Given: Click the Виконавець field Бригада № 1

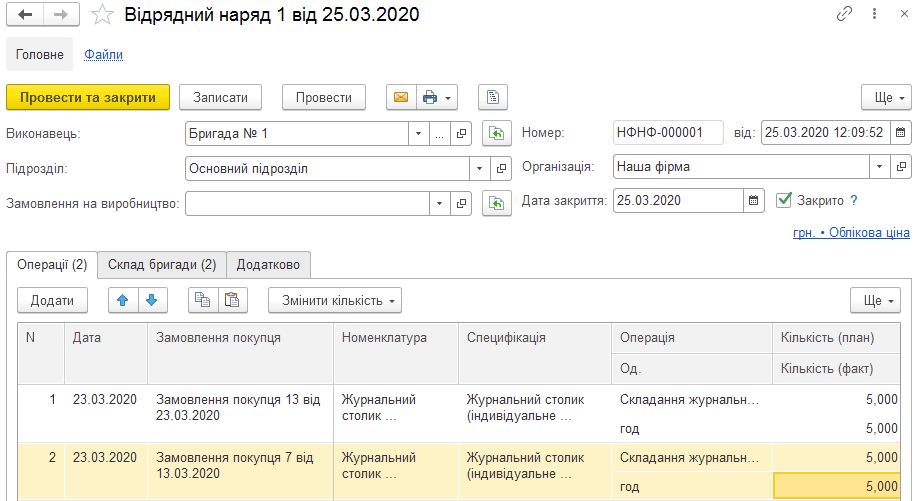Looking at the screenshot, I should 297,133.
